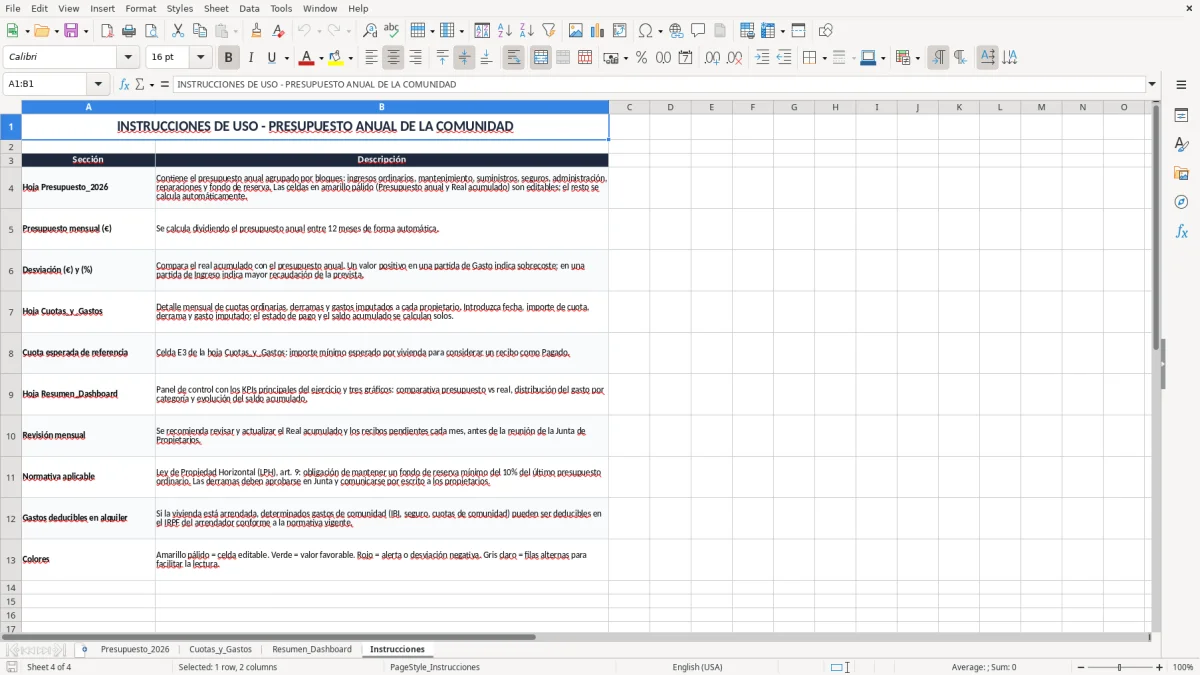Apply the red Font Color swatch
Image resolution: width=1200 pixels, height=675 pixels.
[x=306, y=58]
